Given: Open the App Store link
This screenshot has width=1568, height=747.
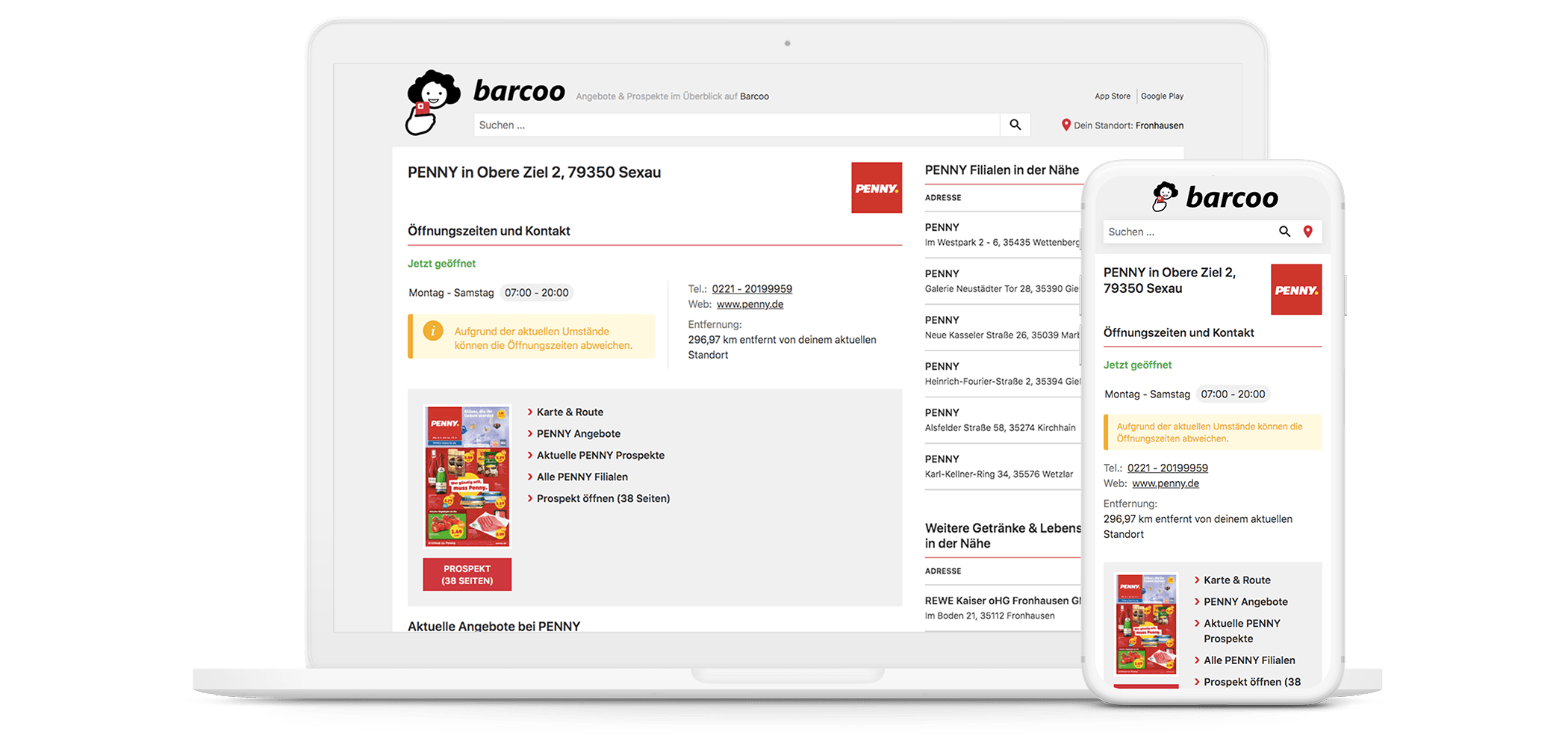Looking at the screenshot, I should click(x=1112, y=96).
